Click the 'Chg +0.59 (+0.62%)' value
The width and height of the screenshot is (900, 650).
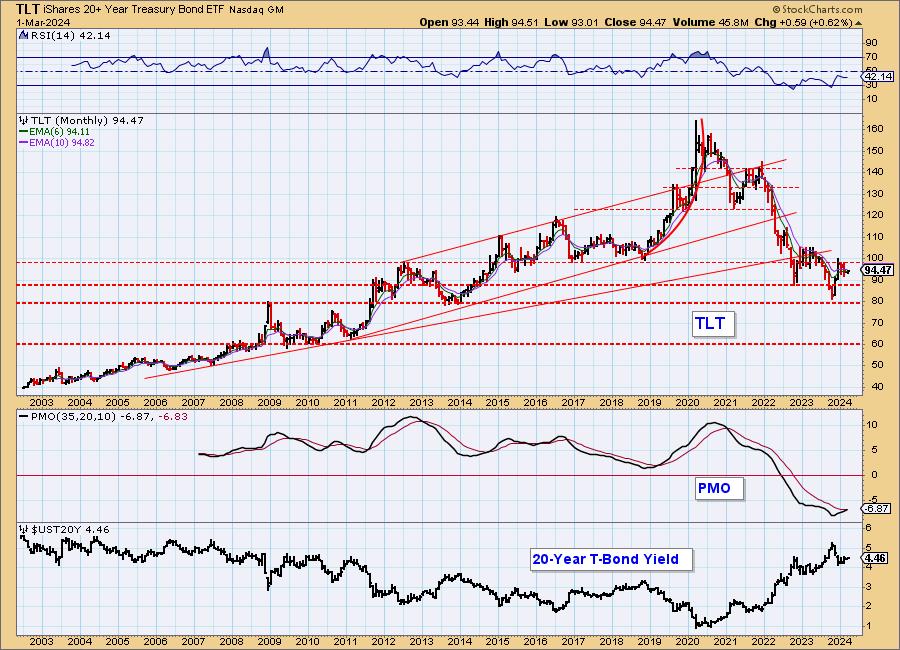tap(804, 22)
